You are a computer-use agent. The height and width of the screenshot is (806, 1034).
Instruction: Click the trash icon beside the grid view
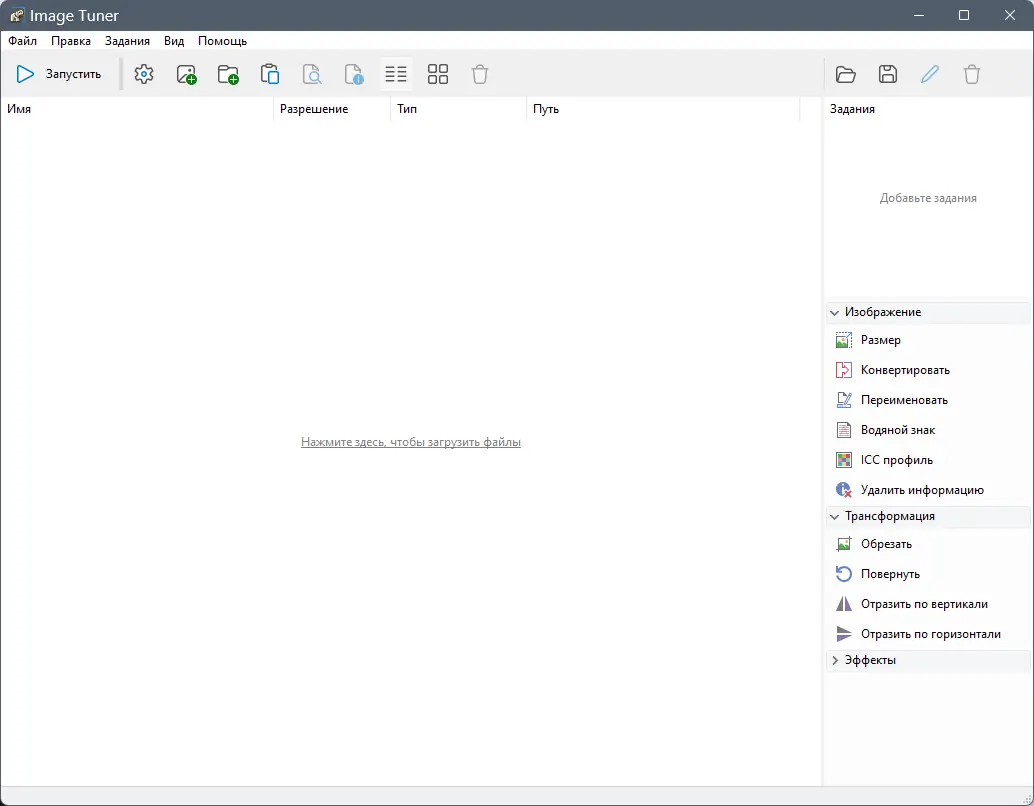[x=480, y=74]
